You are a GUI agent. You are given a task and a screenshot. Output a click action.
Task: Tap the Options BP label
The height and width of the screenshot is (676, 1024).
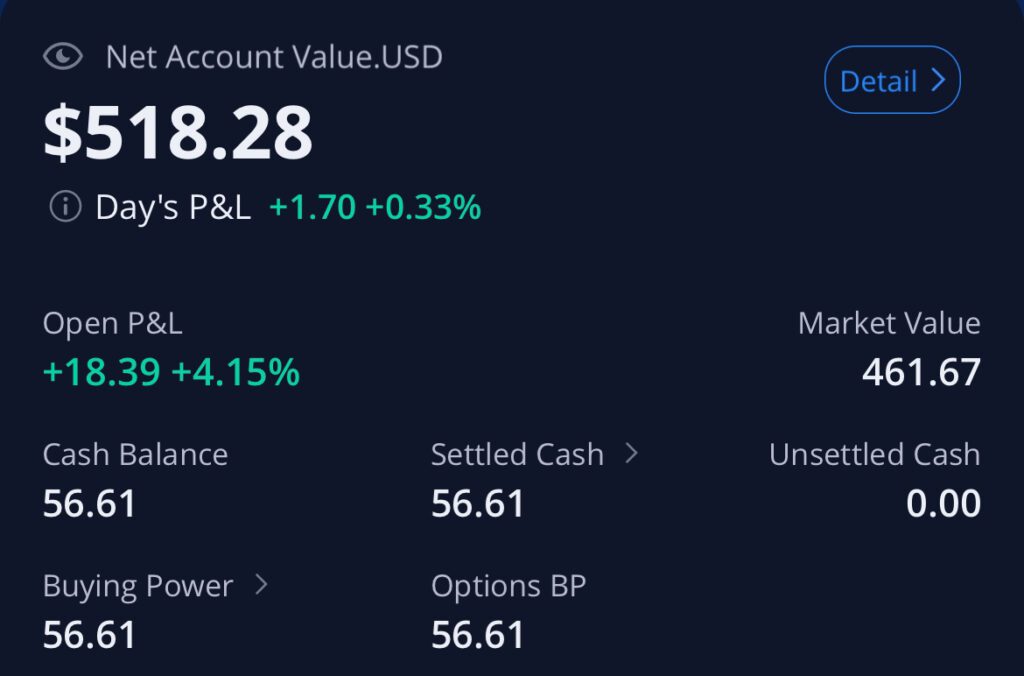point(508,585)
